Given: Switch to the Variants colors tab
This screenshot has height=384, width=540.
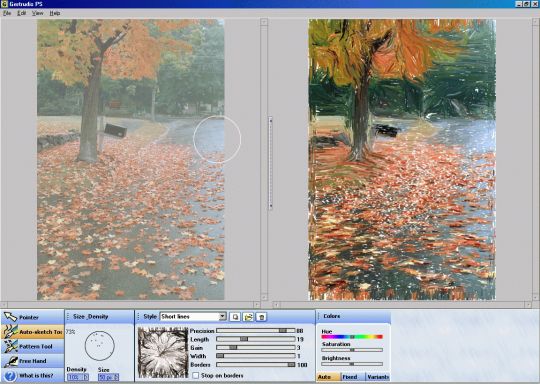Looking at the screenshot, I should click(x=378, y=377).
